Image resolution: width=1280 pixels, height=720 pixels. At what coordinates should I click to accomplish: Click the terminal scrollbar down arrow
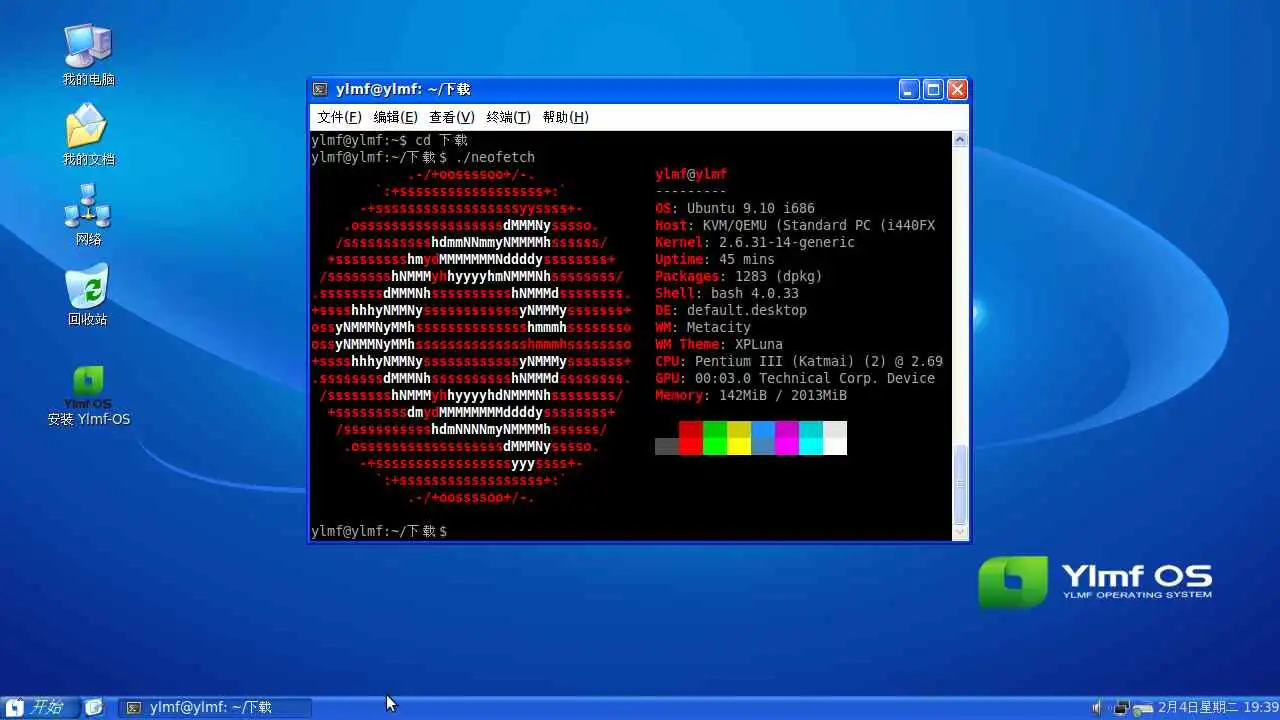(x=960, y=533)
